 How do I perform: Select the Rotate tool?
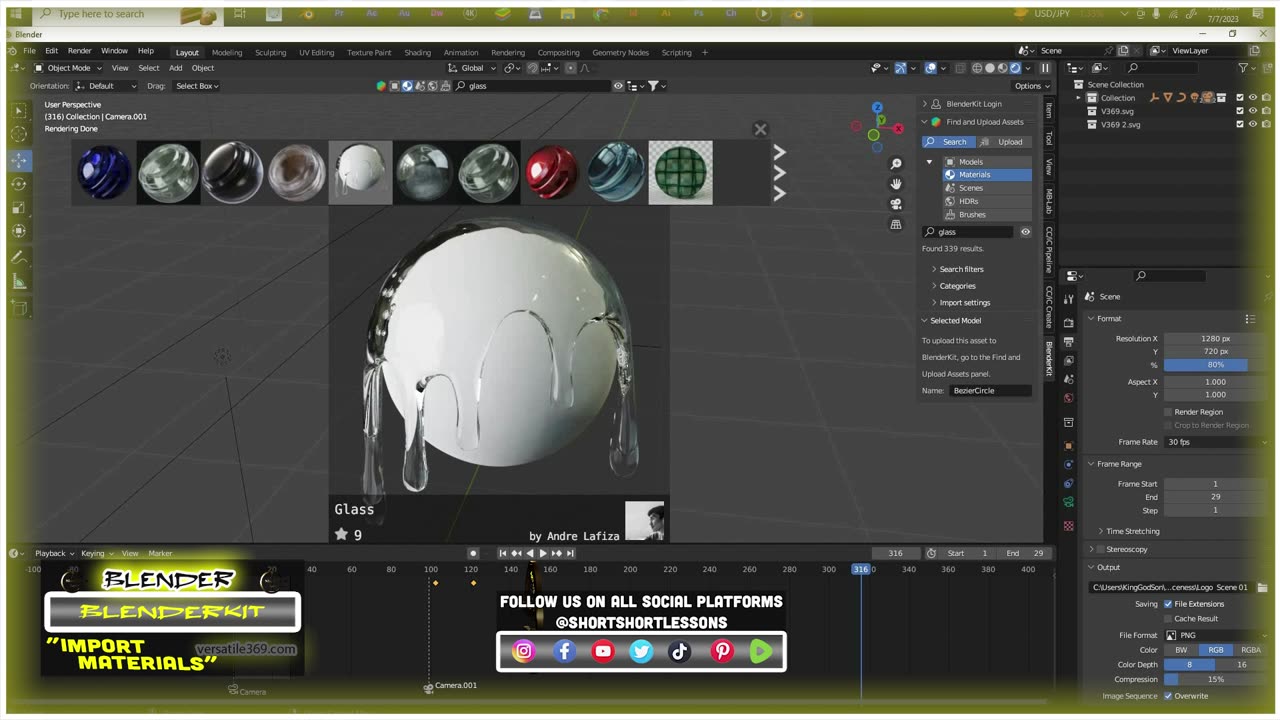tap(19, 184)
